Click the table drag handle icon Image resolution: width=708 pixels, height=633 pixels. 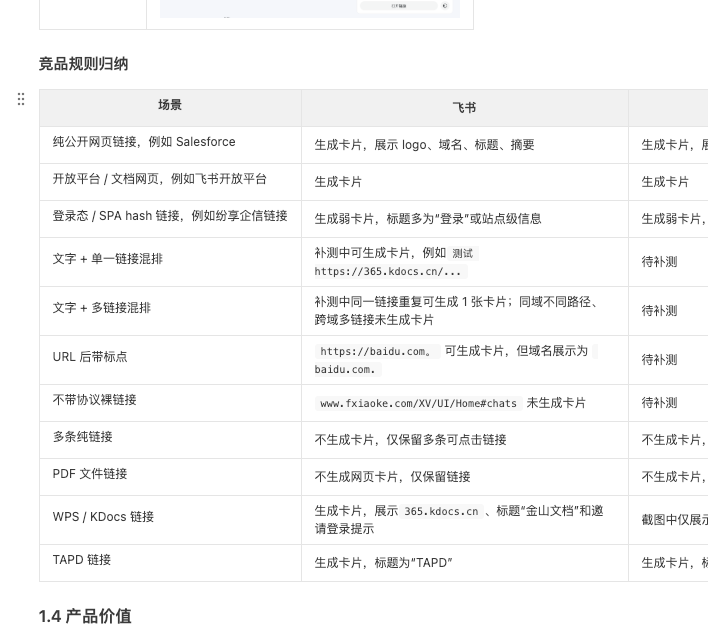click(x=21, y=99)
